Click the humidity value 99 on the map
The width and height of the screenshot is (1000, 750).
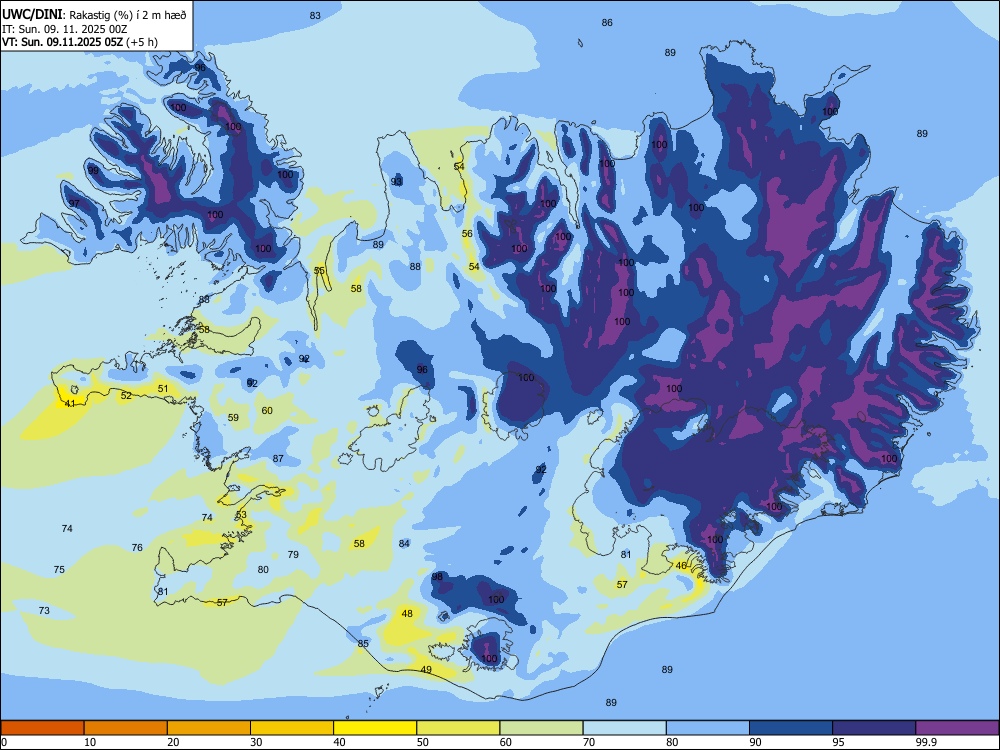pyautogui.click(x=93, y=170)
